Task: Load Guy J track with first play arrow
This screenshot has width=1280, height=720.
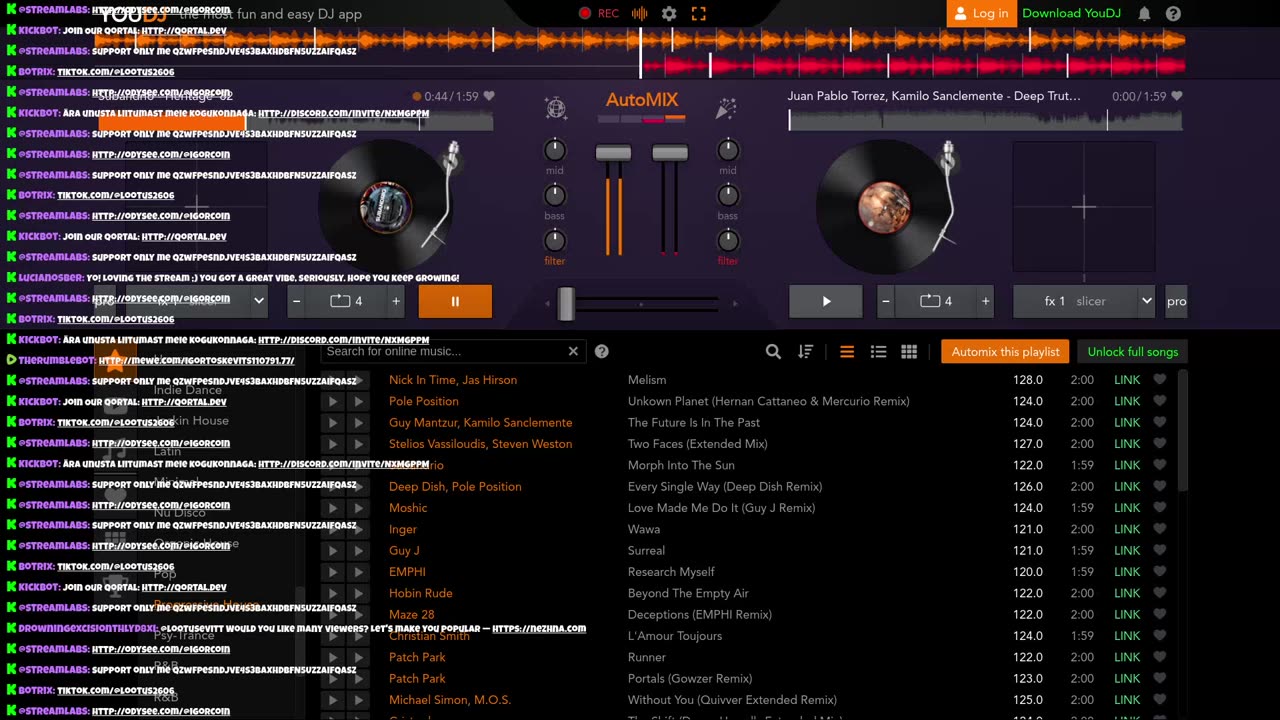Action: 333,551
